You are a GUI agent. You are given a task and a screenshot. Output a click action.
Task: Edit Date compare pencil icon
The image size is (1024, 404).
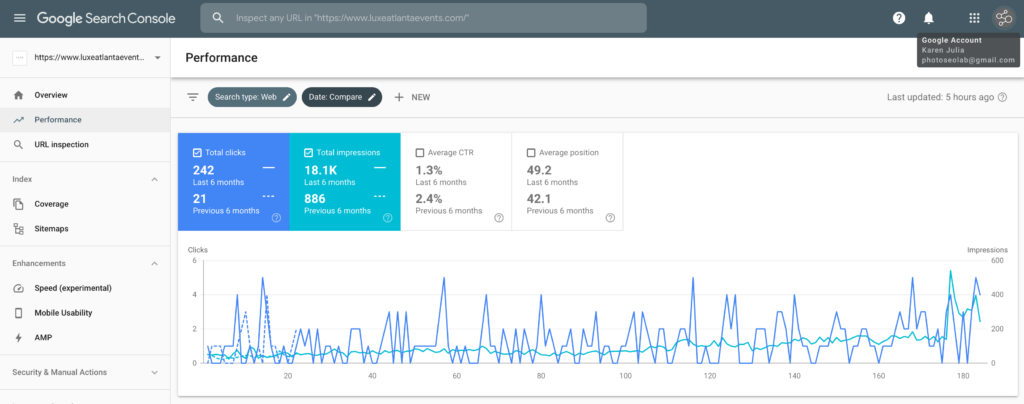pos(372,97)
